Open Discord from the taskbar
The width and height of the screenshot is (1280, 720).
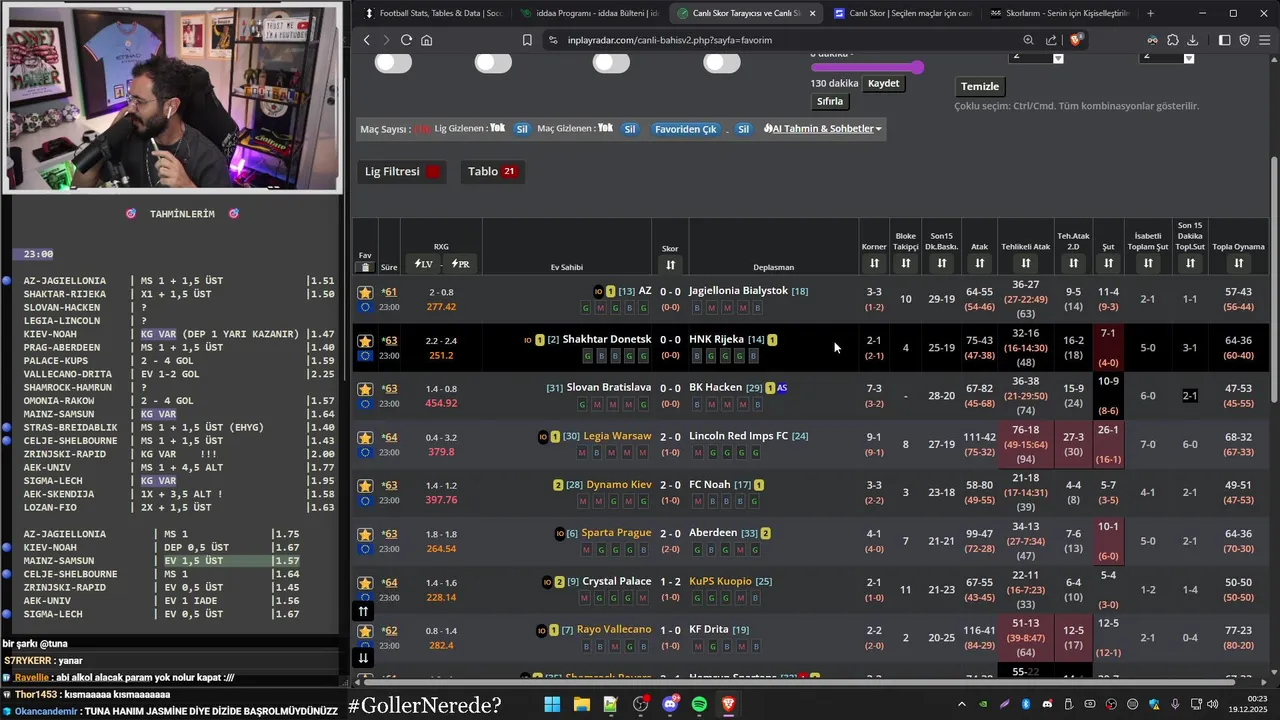pyautogui.click(x=670, y=705)
